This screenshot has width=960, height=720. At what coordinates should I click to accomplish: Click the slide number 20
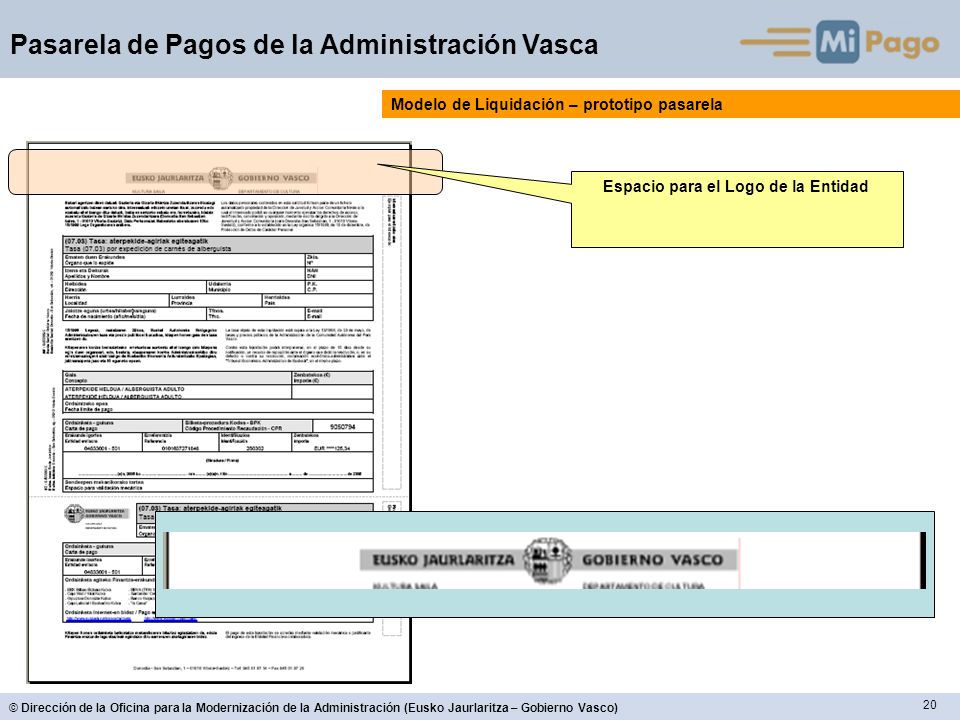click(x=929, y=705)
